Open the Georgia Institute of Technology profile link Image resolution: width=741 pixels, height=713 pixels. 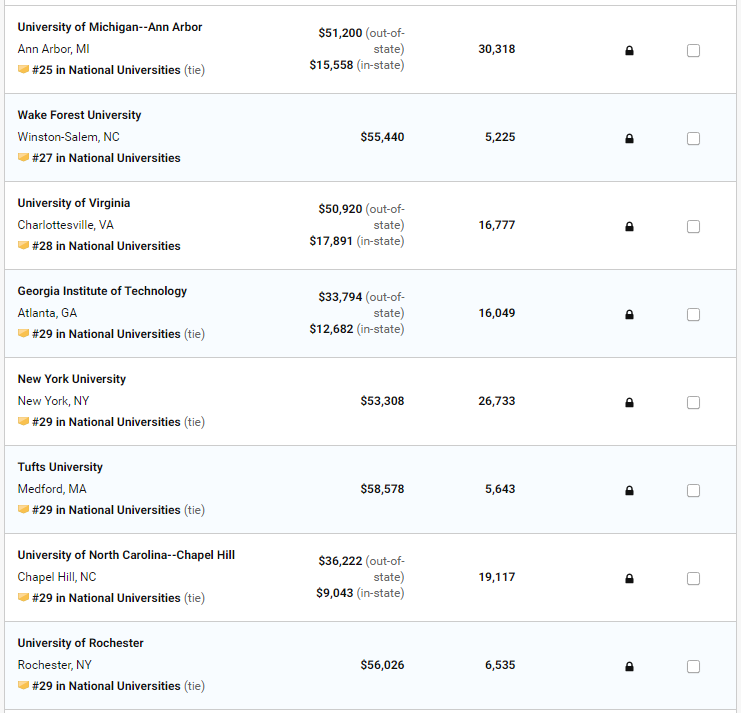tap(102, 291)
